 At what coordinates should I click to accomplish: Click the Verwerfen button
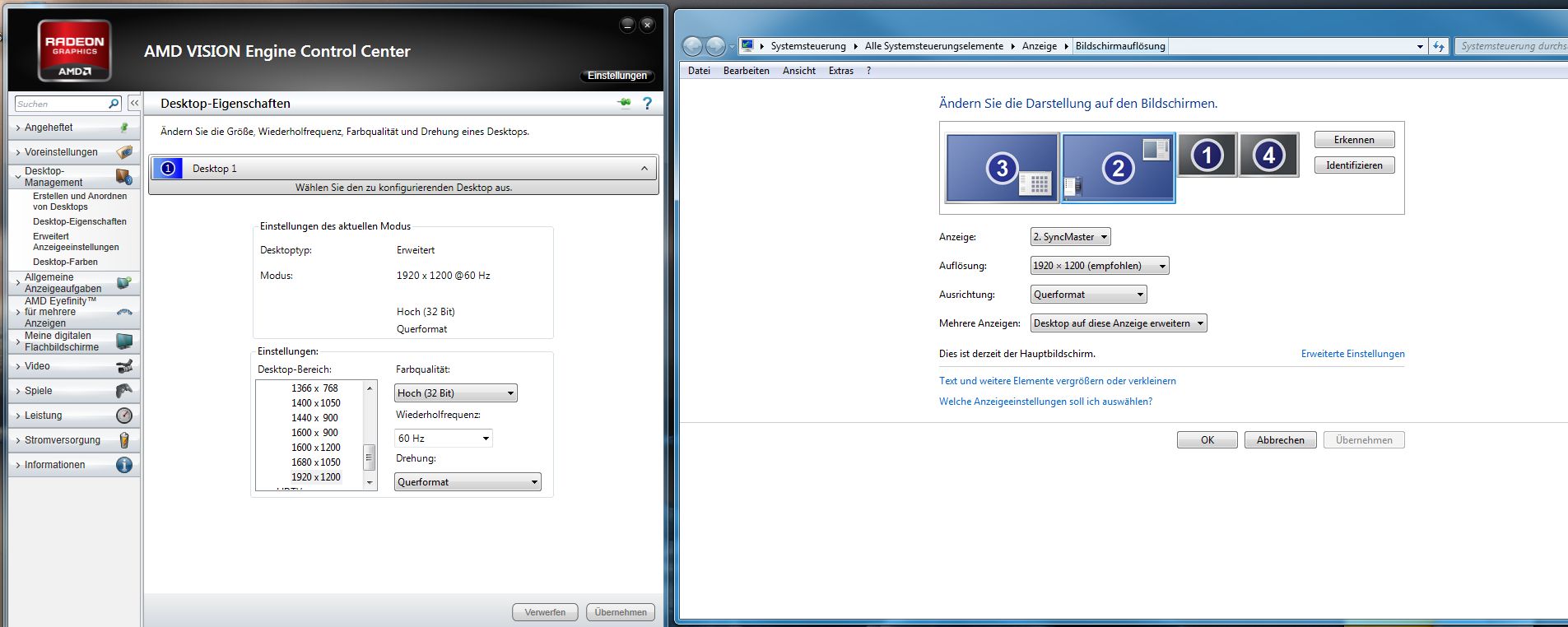click(545, 612)
